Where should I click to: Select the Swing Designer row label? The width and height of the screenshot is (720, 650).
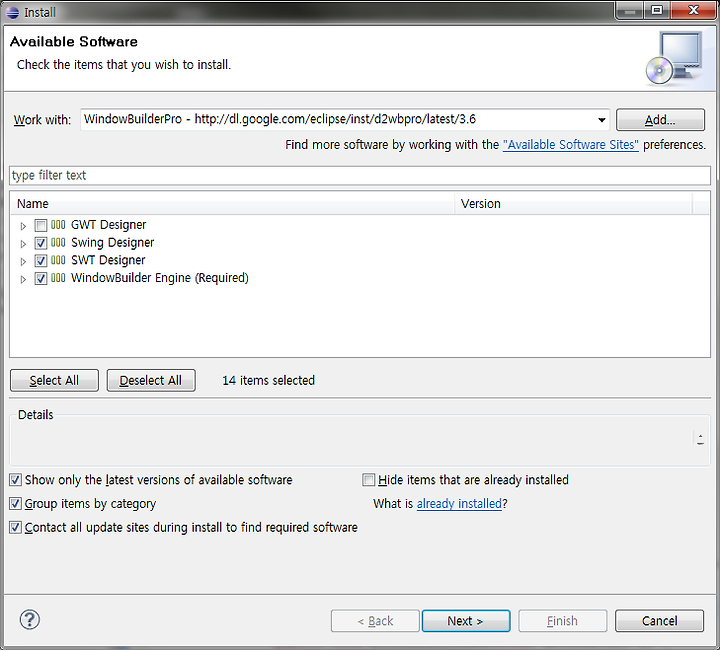tap(112, 242)
